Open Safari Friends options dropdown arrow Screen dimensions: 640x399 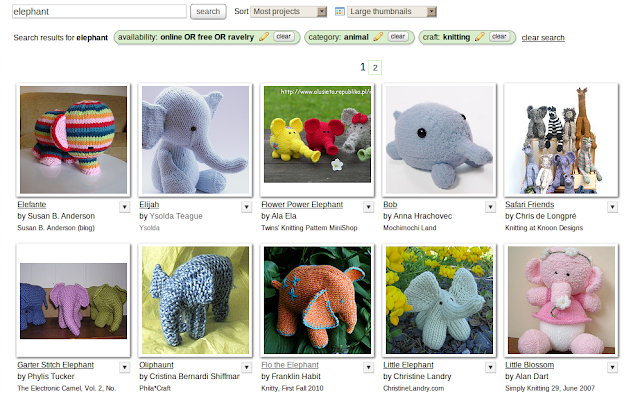(x=612, y=207)
